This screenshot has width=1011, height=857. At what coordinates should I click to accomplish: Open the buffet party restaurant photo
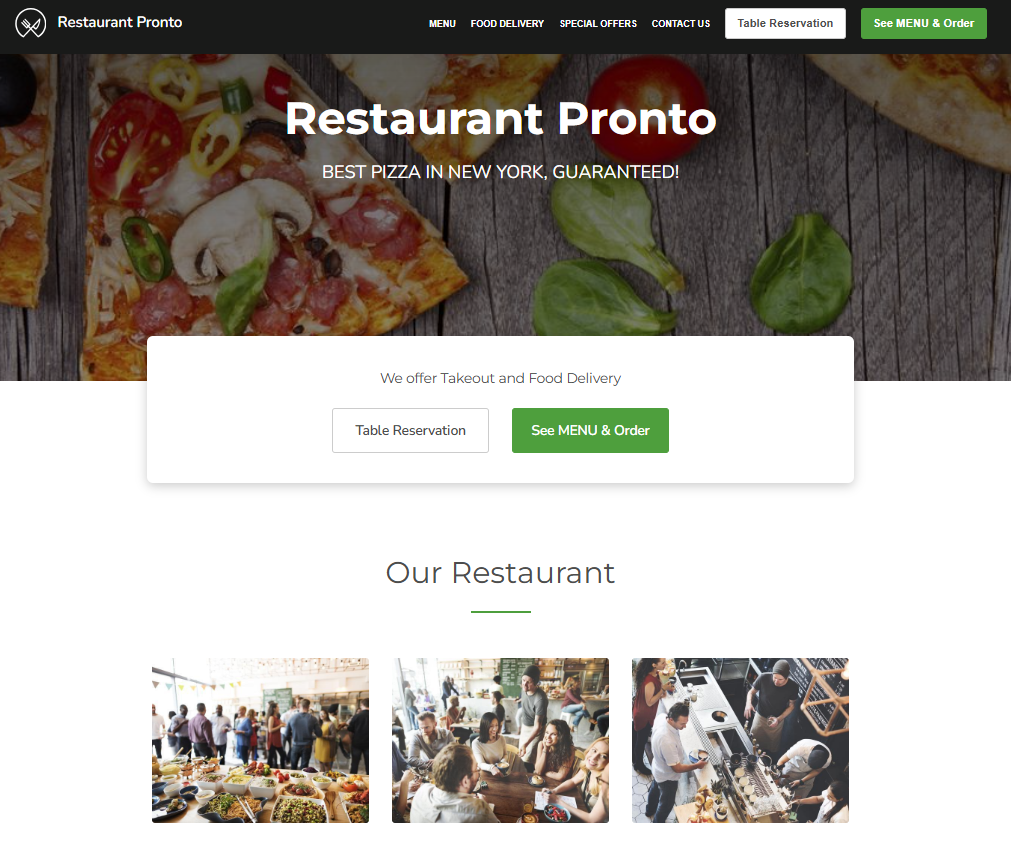pos(260,740)
